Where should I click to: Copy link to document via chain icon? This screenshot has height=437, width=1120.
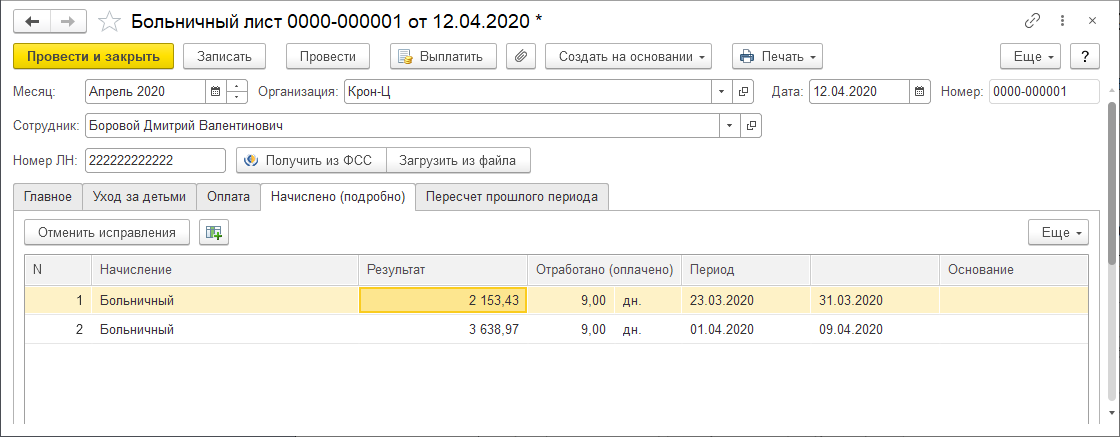(x=1033, y=21)
